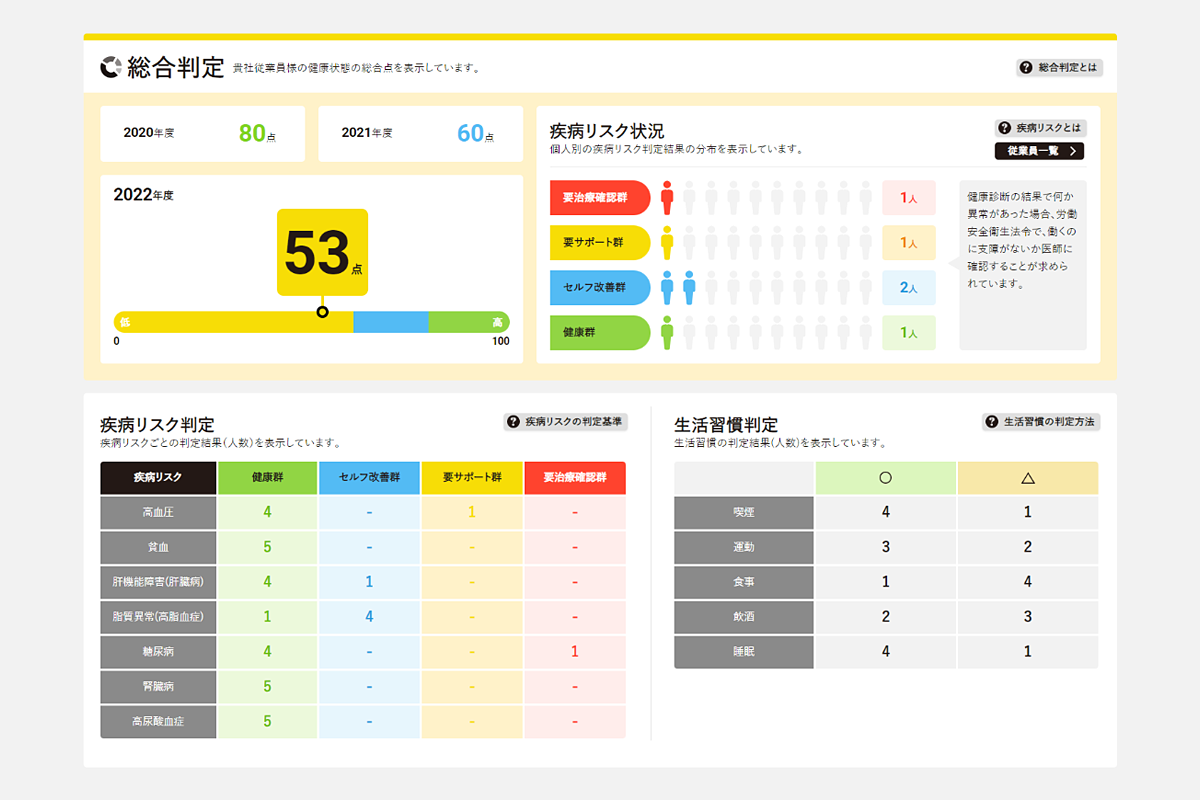Viewport: 1200px width, 800px height.
Task: Select the セルフ改善群 blue label
Action: click(600, 287)
